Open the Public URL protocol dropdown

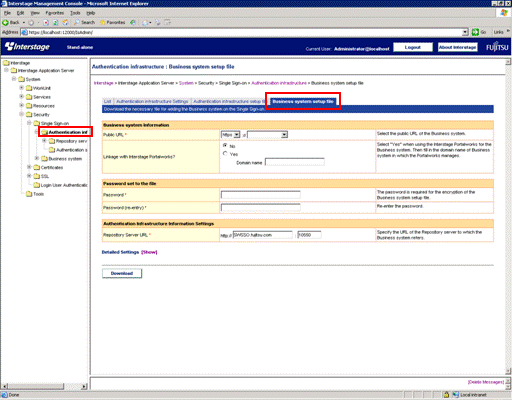pyautogui.click(x=231, y=135)
